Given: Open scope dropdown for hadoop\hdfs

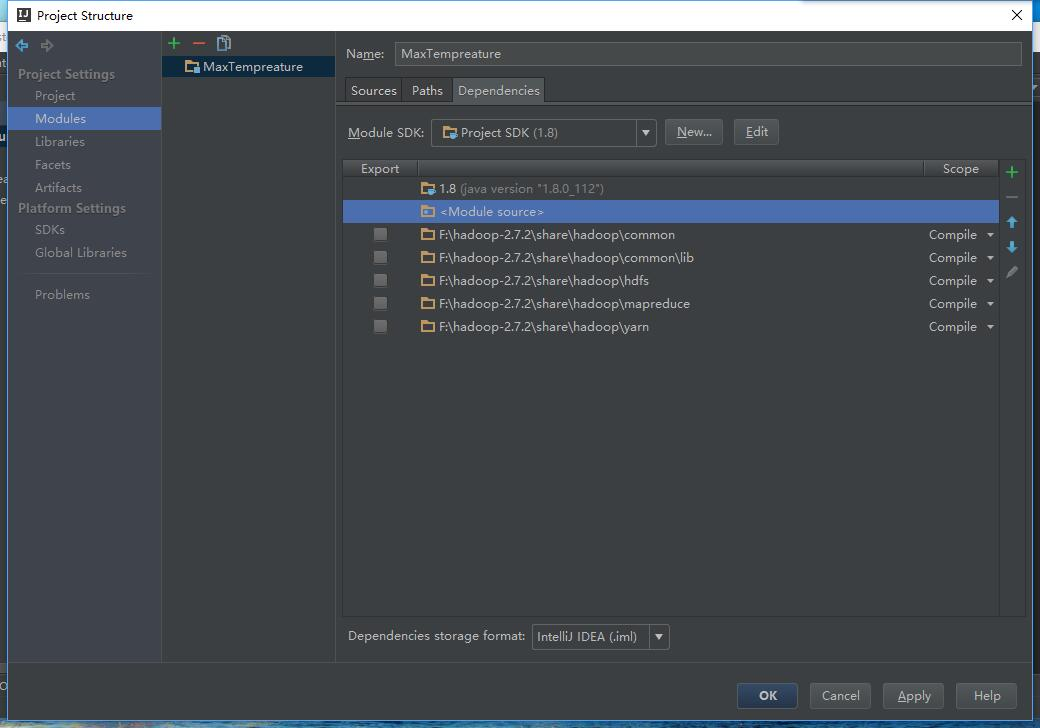Looking at the screenshot, I should pyautogui.click(x=990, y=281).
